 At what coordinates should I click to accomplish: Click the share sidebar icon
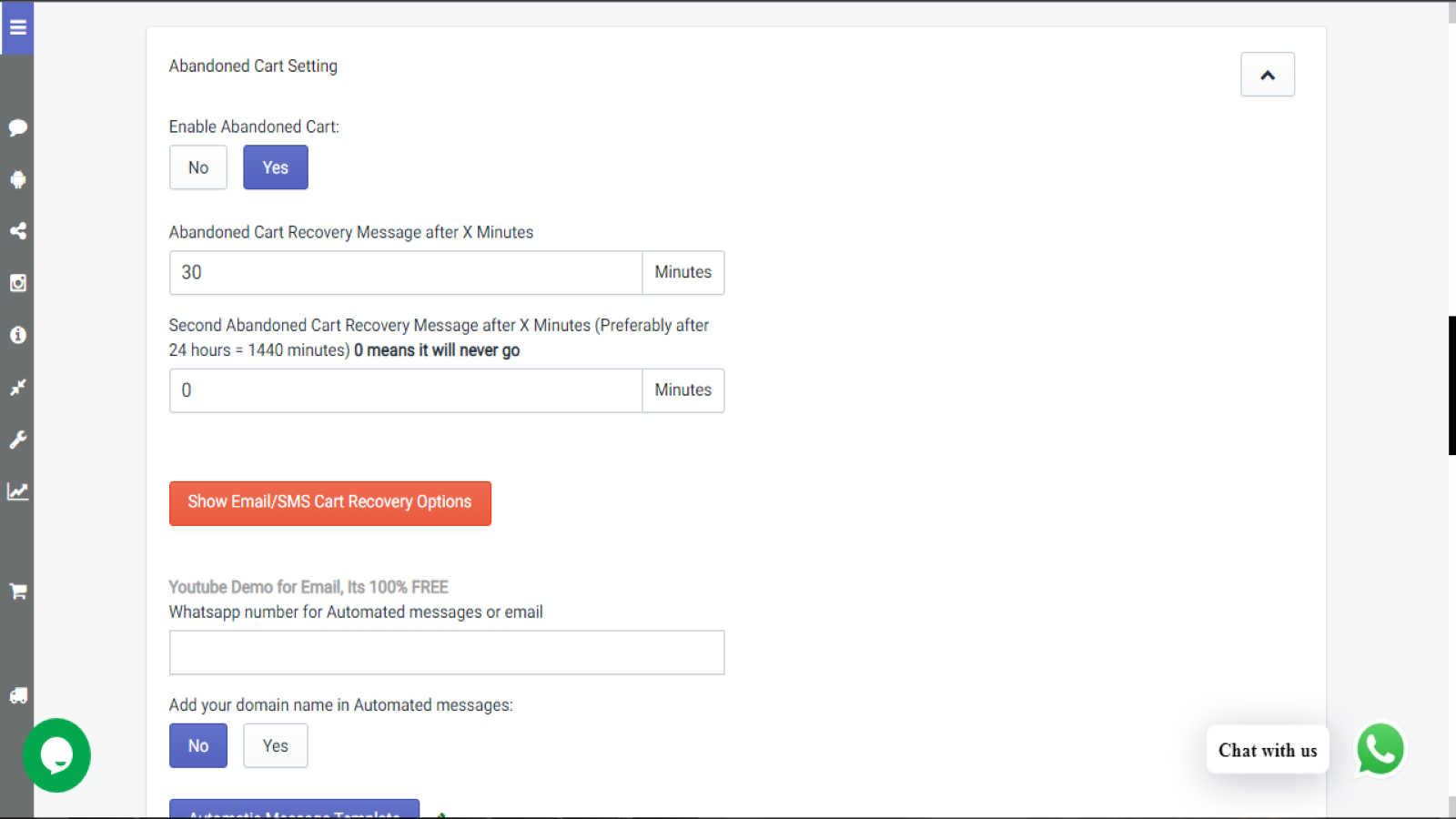(17, 231)
